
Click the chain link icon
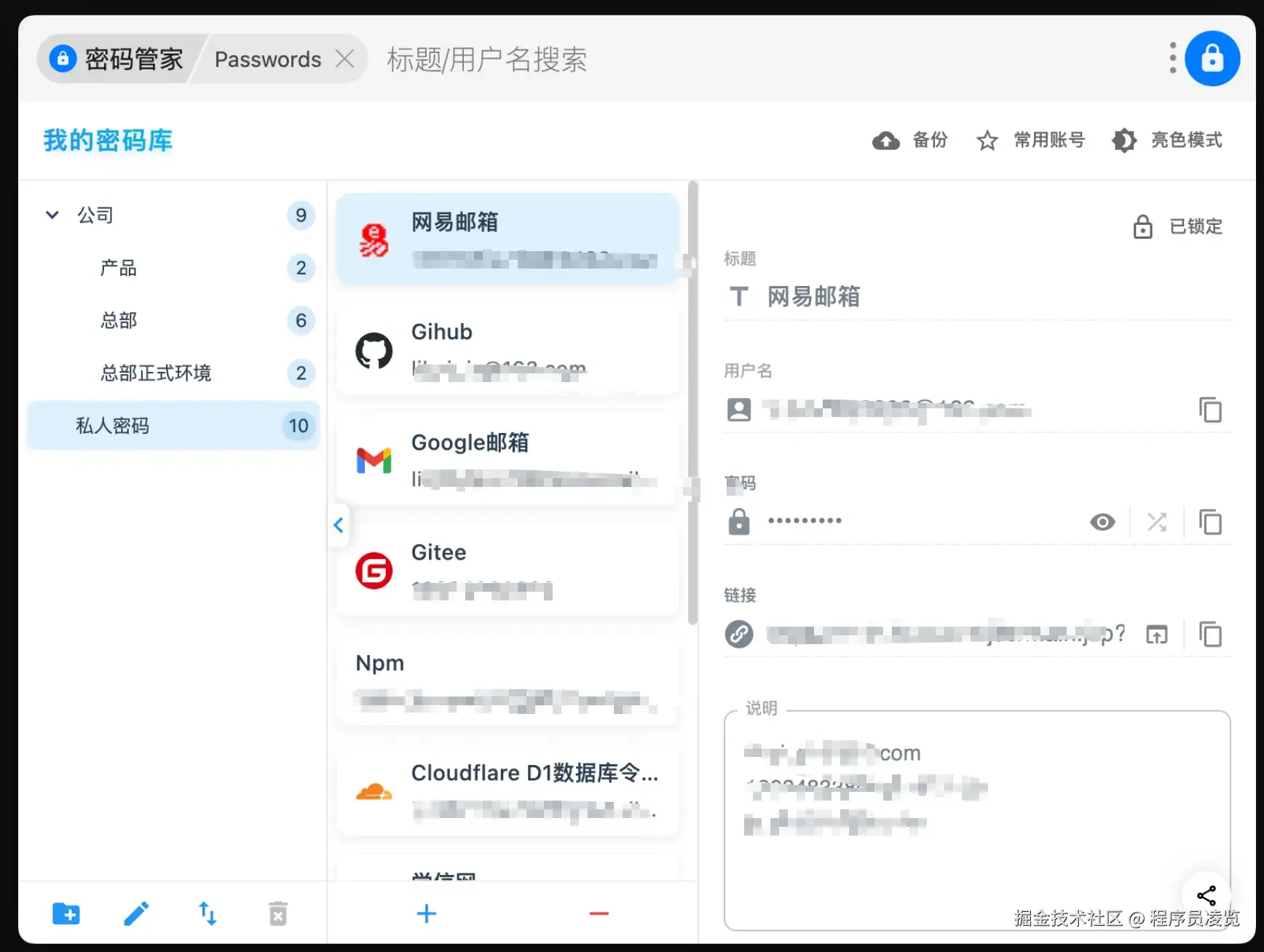click(x=739, y=634)
